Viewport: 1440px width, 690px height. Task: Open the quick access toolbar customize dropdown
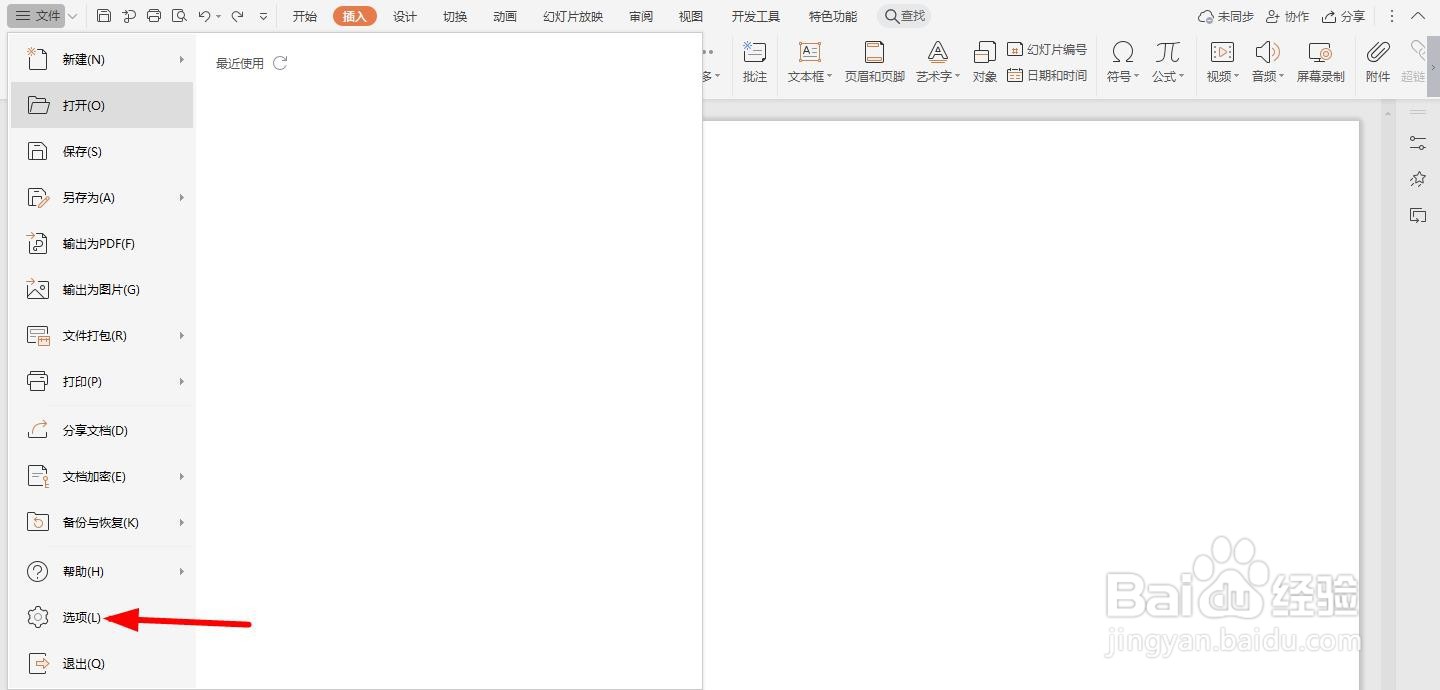[263, 16]
